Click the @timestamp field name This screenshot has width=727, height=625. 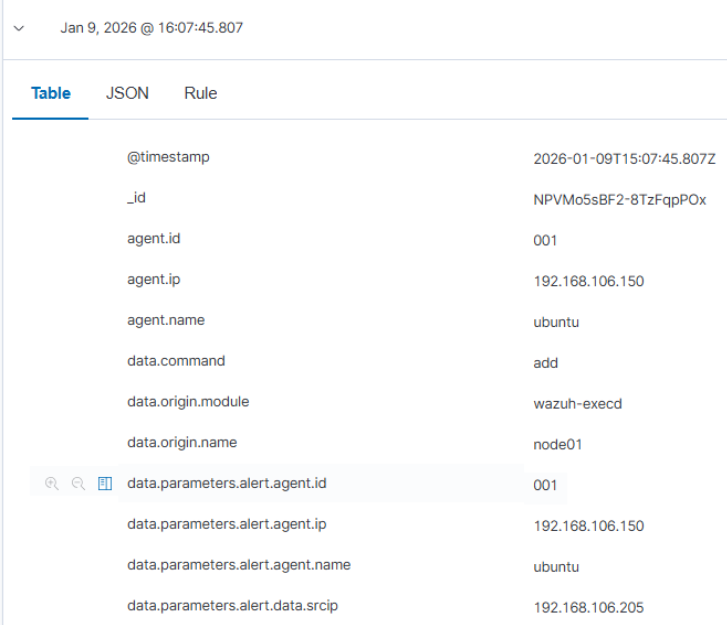(x=168, y=157)
